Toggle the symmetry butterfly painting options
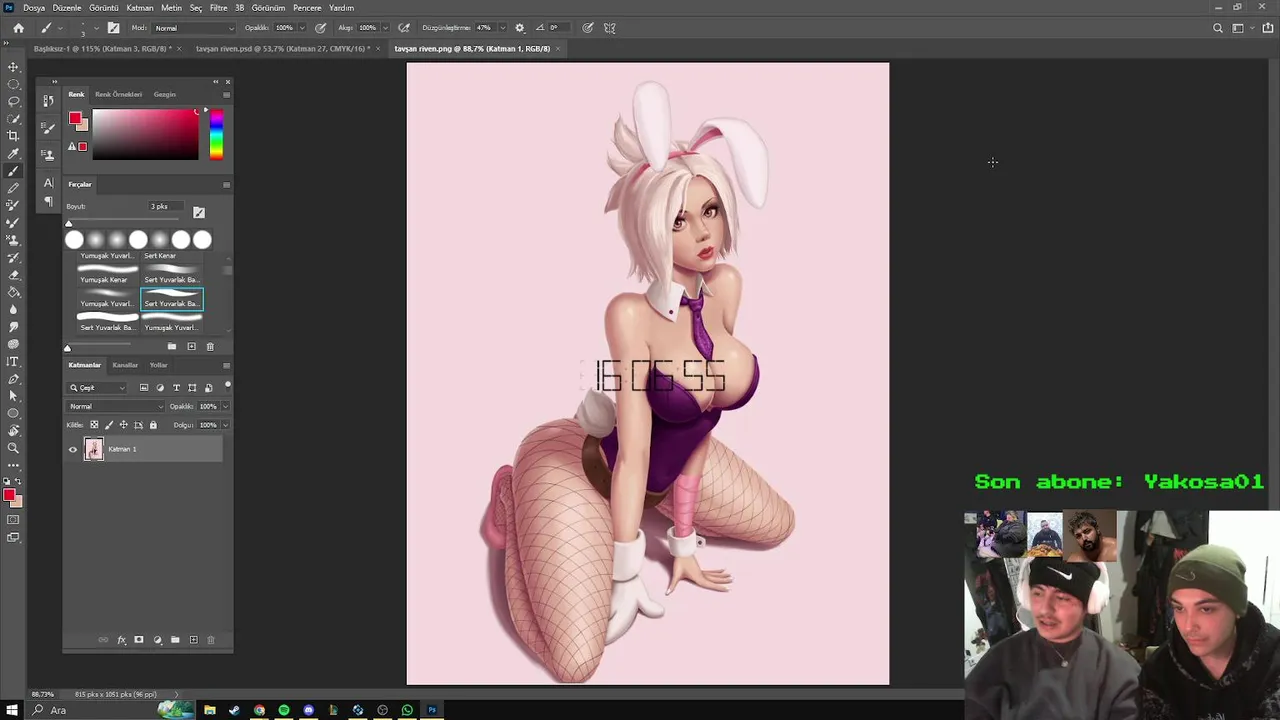Screen dimensions: 1280x720 (x=610, y=28)
